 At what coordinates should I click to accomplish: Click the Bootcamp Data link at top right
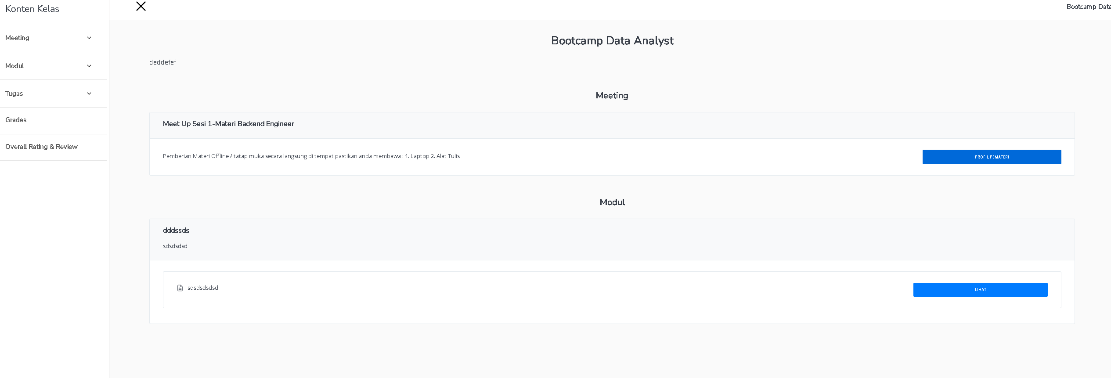coord(1088,6)
